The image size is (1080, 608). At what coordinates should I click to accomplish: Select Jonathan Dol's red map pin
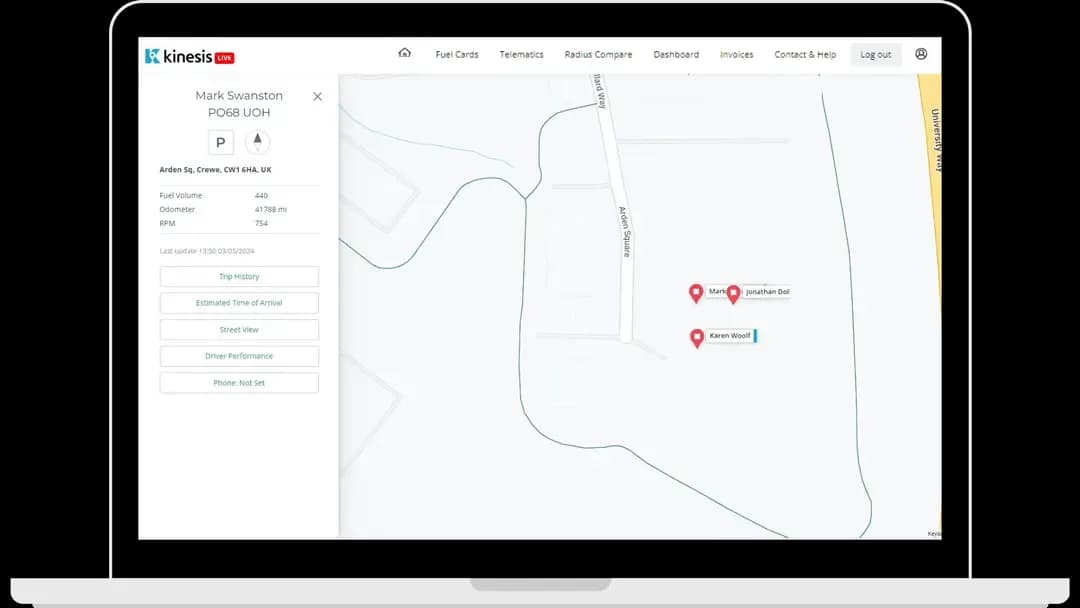tap(733, 294)
